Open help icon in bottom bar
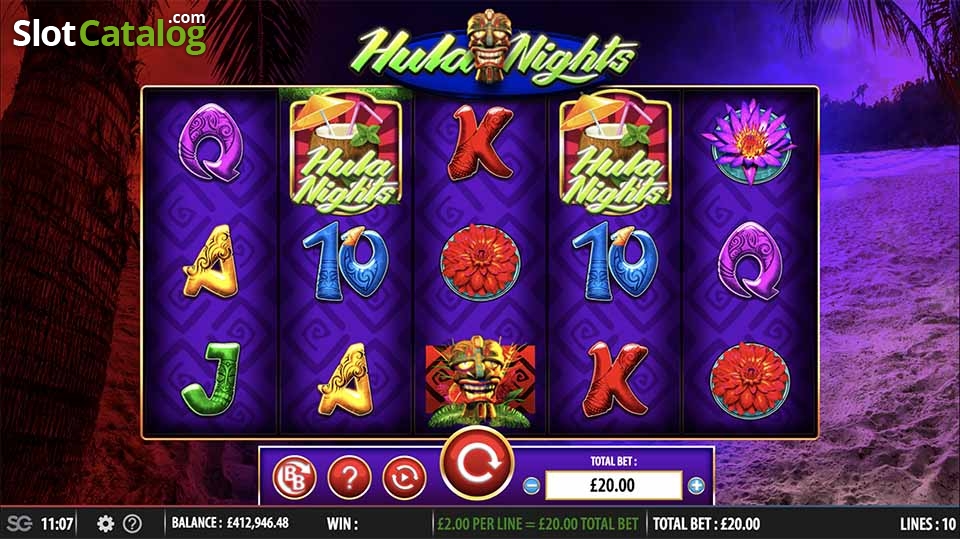 [x=132, y=524]
